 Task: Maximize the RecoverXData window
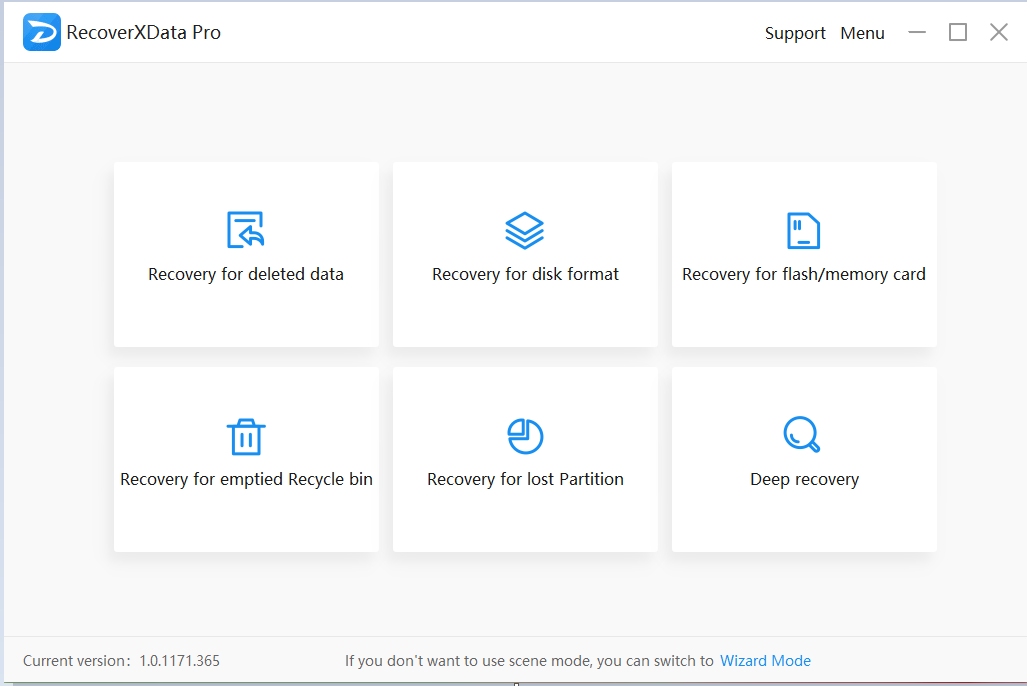tap(958, 33)
